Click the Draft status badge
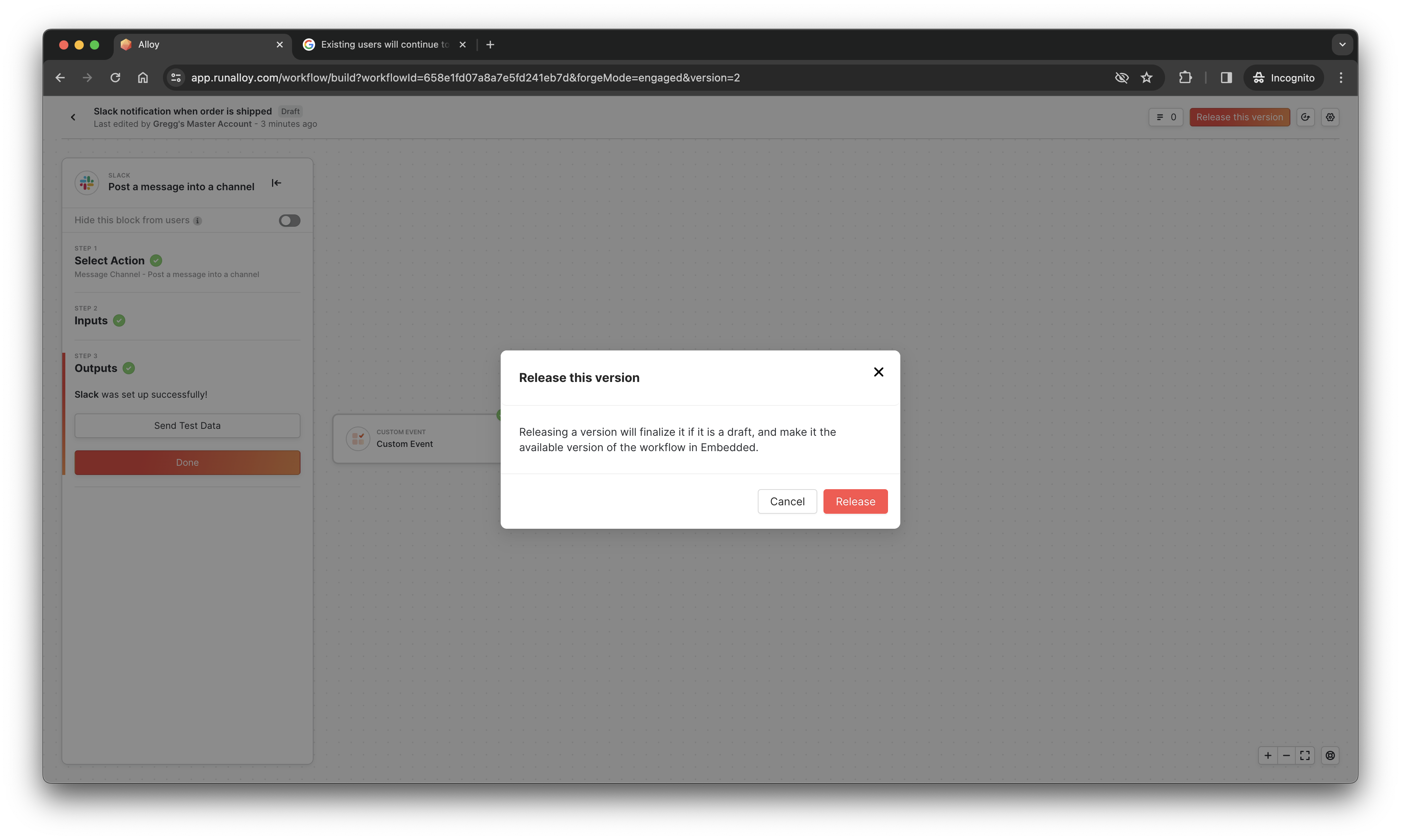 (290, 111)
